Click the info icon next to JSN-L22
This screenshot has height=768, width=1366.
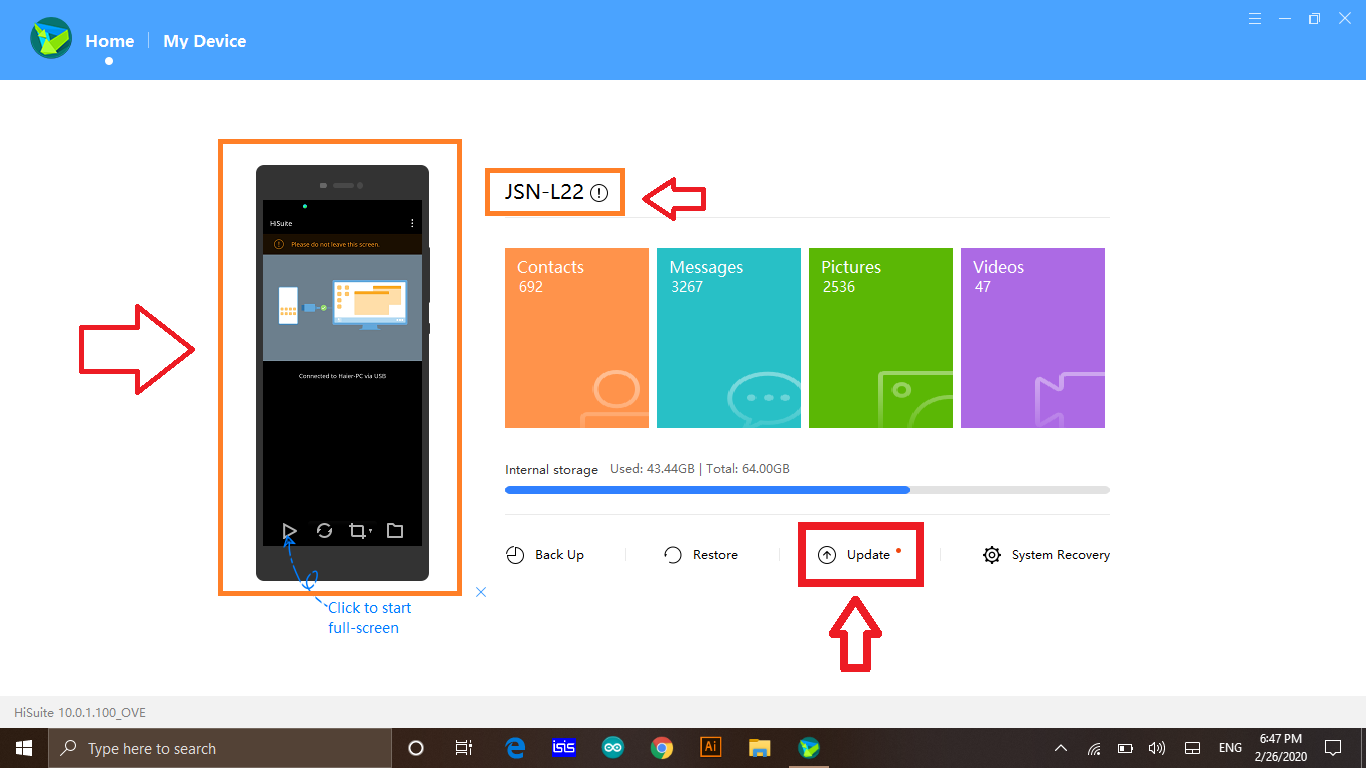coord(599,193)
